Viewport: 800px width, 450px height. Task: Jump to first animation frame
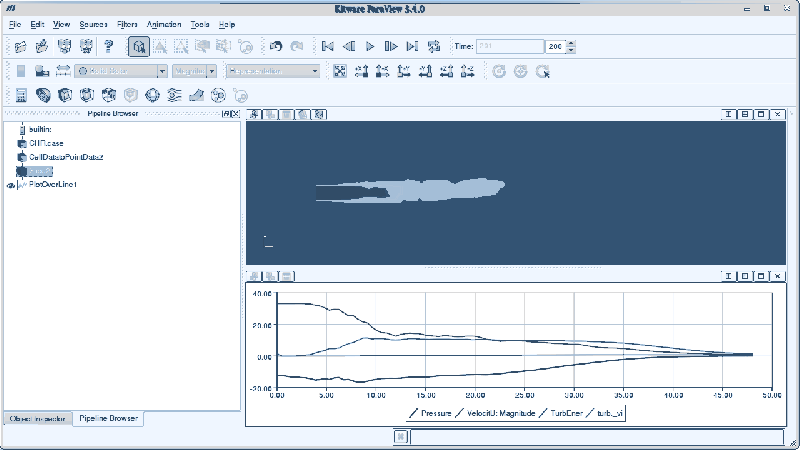(x=328, y=46)
